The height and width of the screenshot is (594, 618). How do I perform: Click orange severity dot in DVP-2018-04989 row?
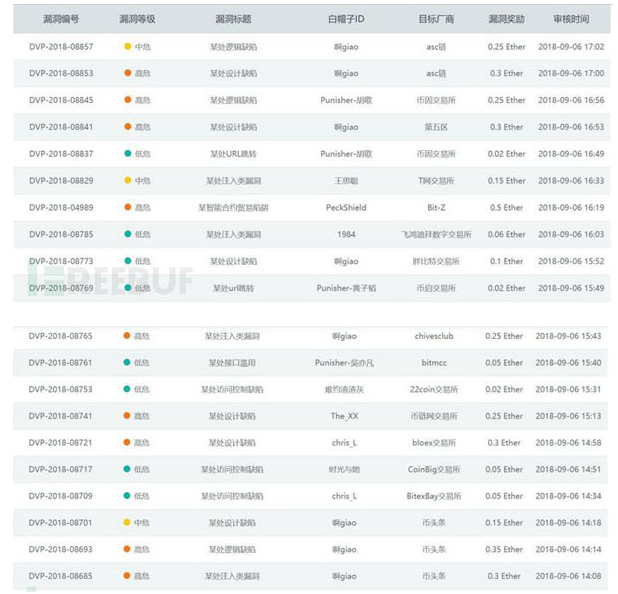pyautogui.click(x=127, y=208)
